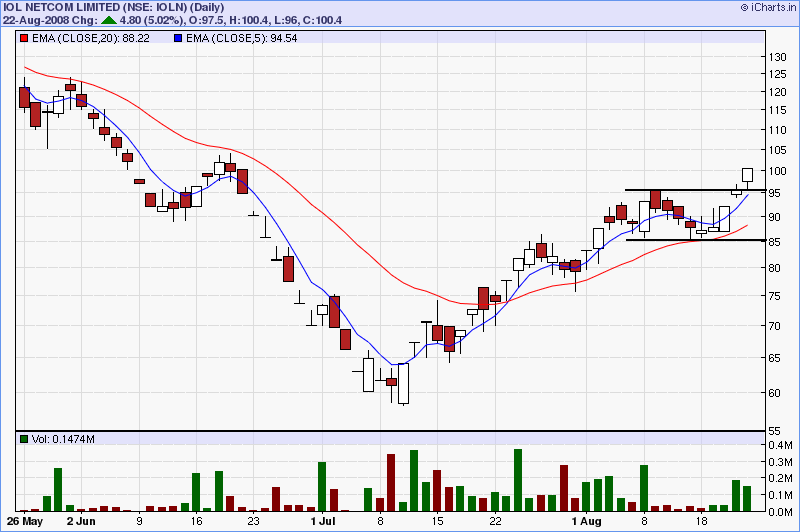
Task: Click the lower black support line at 85
Action: point(695,240)
